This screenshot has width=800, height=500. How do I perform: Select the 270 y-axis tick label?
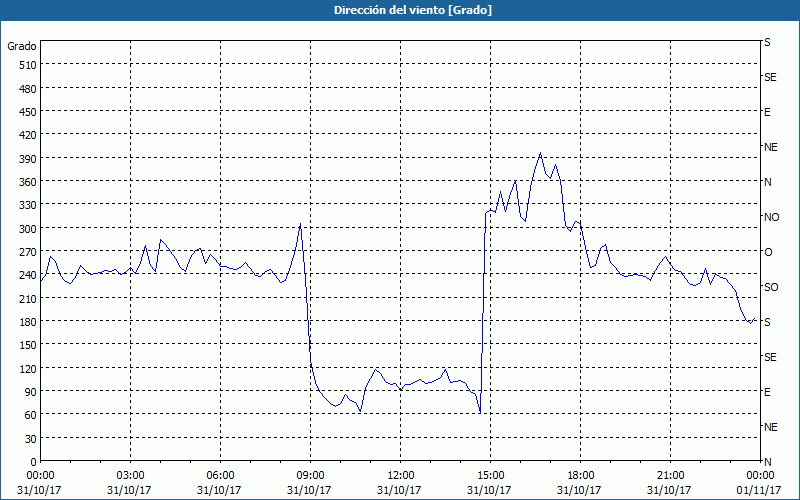click(28, 252)
